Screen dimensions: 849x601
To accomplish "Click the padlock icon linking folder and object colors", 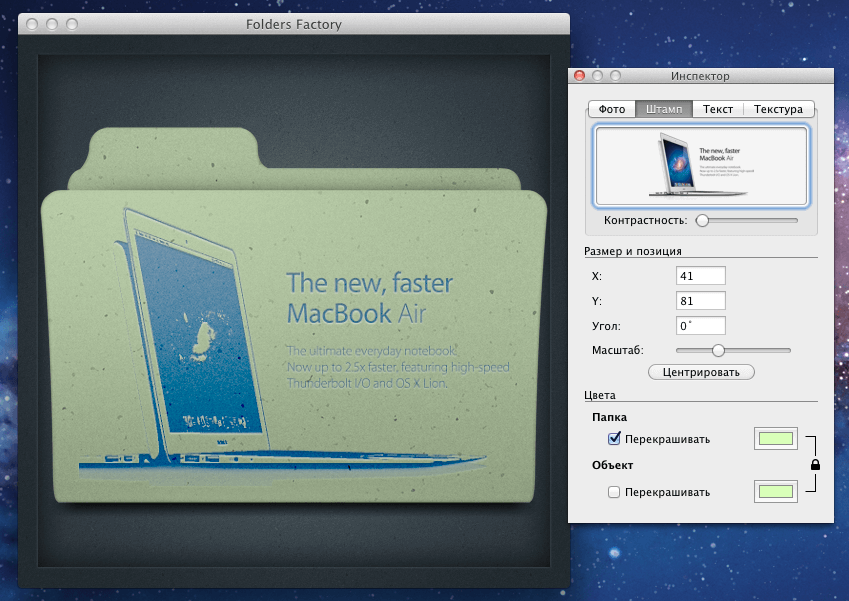I will (x=815, y=464).
